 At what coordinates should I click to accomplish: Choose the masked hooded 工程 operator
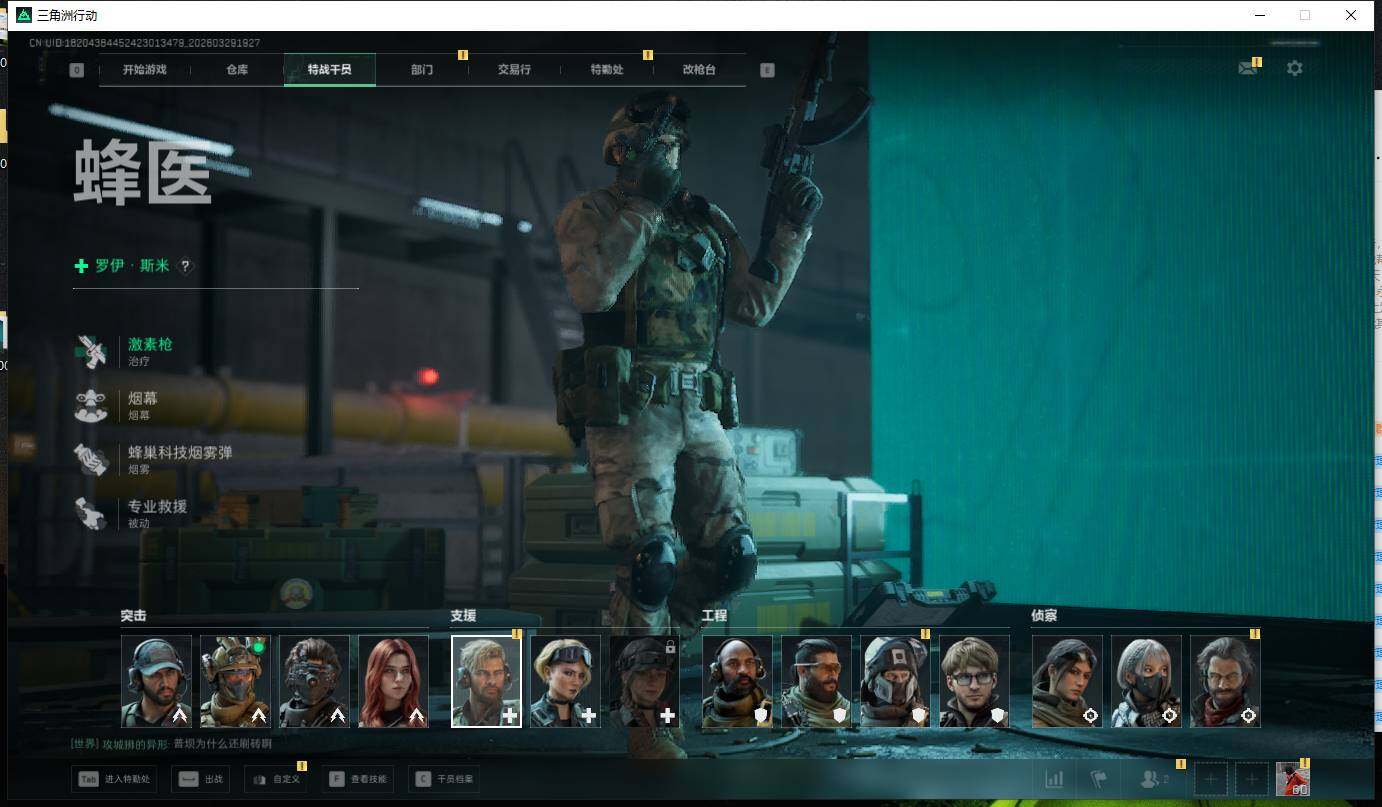(895, 681)
